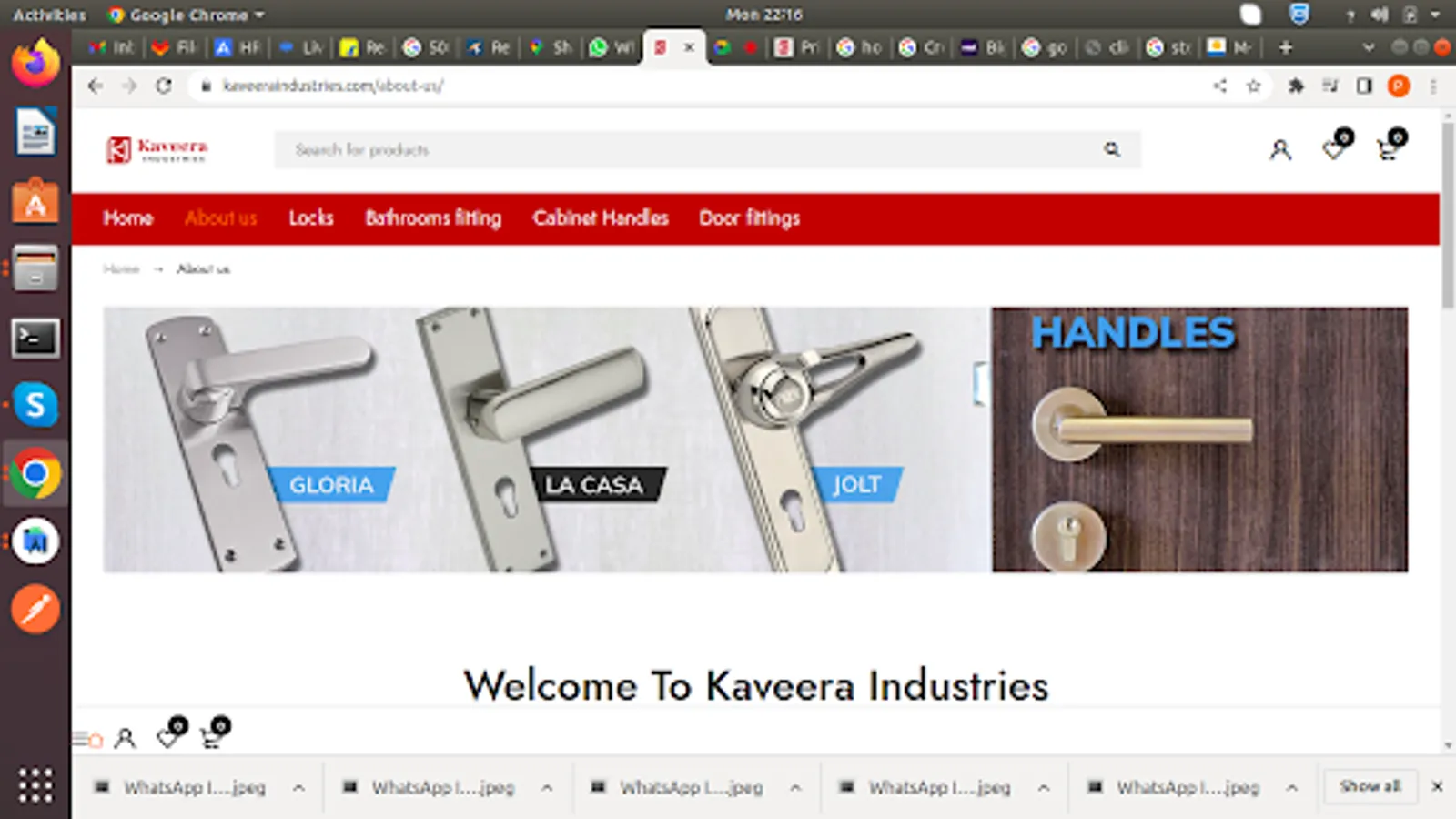
Task: Open the Door fittings menu item
Action: (750, 218)
